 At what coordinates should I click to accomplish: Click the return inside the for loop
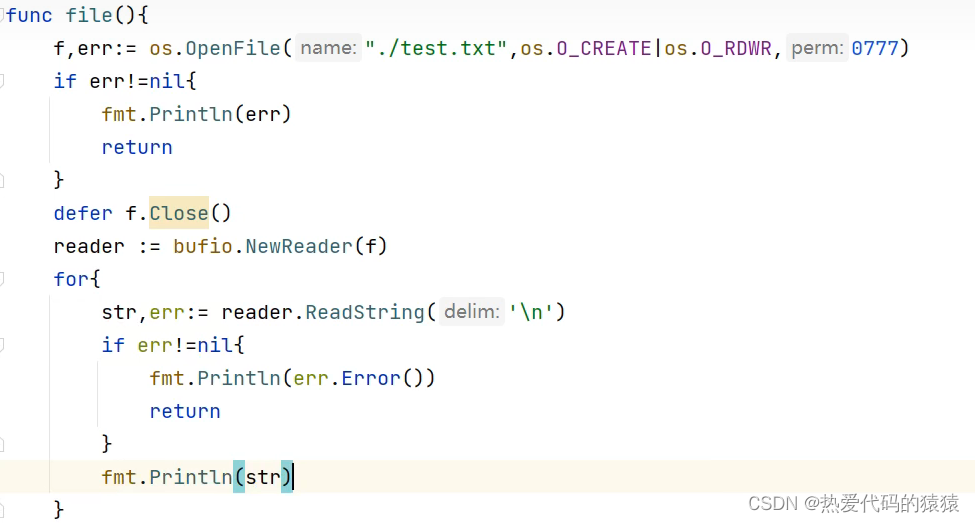185,411
